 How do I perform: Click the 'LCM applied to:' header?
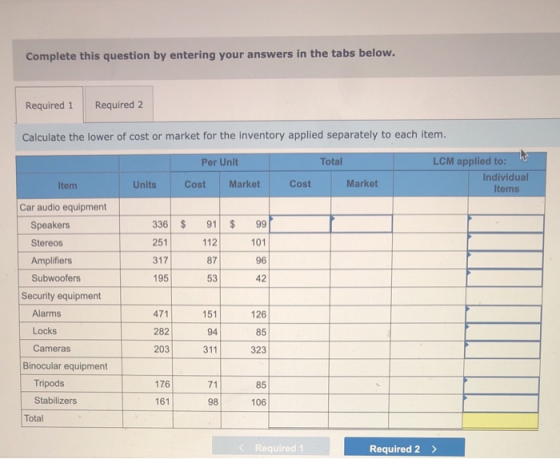(x=470, y=161)
